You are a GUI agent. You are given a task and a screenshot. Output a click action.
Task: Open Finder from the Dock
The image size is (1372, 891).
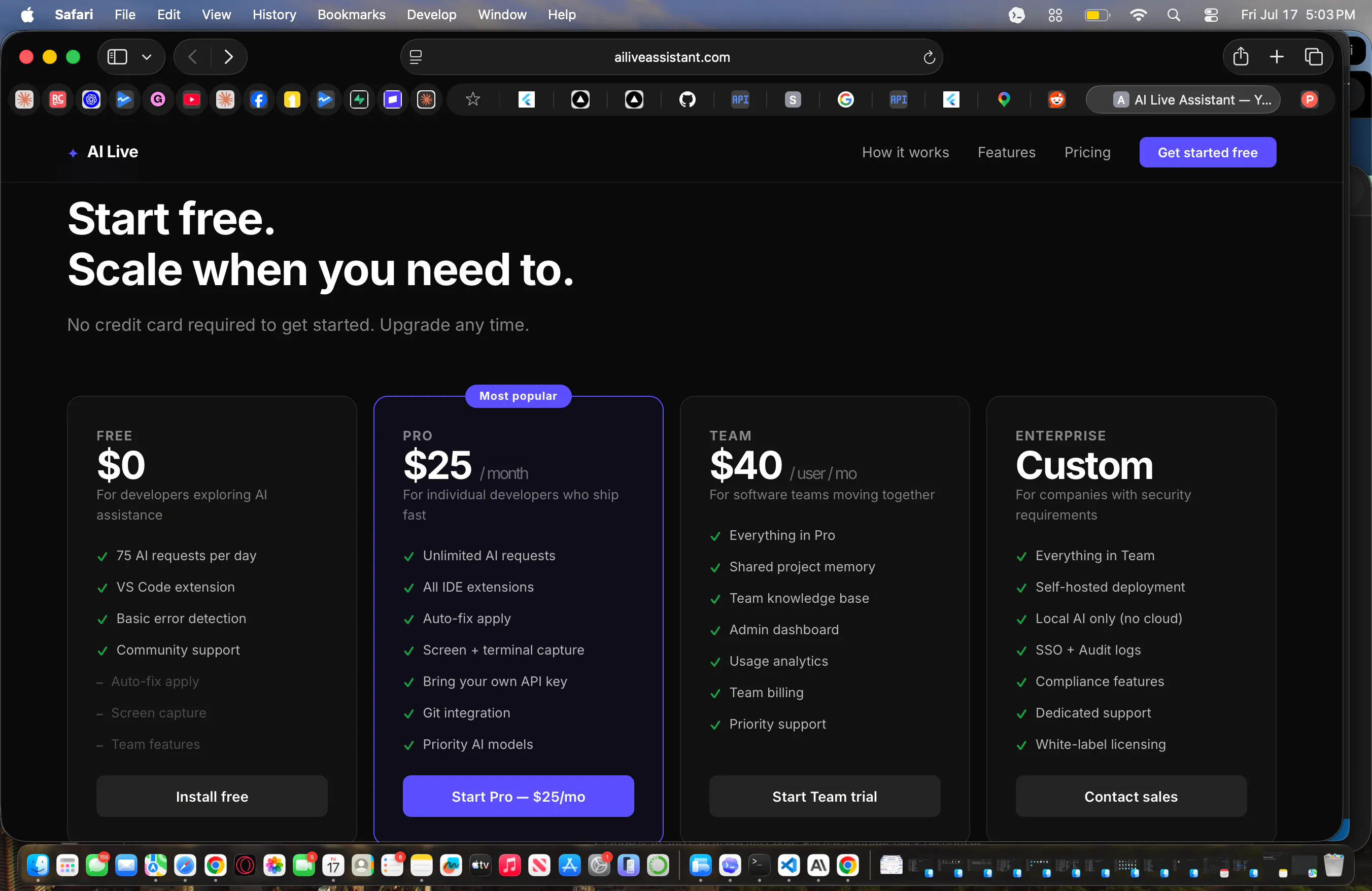pos(38,865)
